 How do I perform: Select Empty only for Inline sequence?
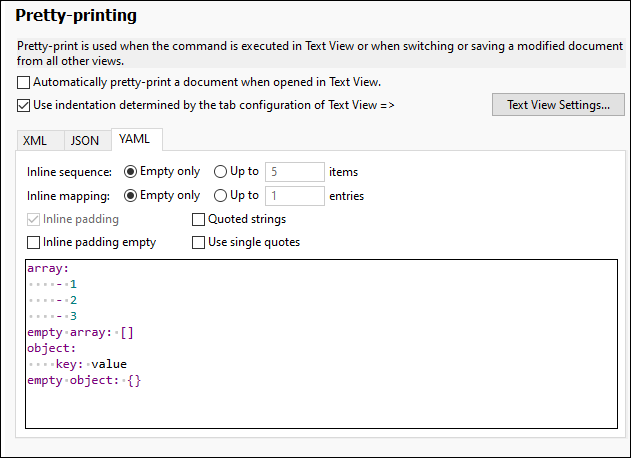pos(130,172)
